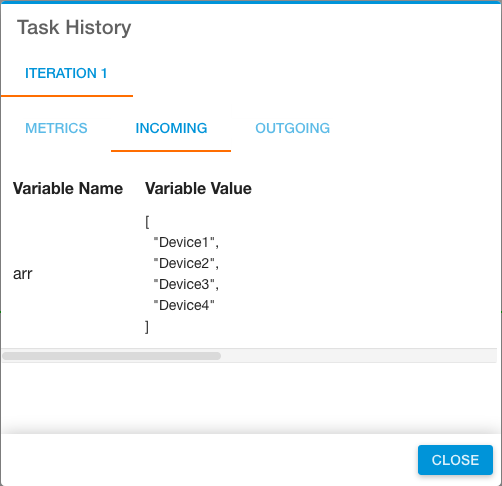The width and height of the screenshot is (502, 486).
Task: Switch to the METRICS tab
Action: [x=56, y=128]
